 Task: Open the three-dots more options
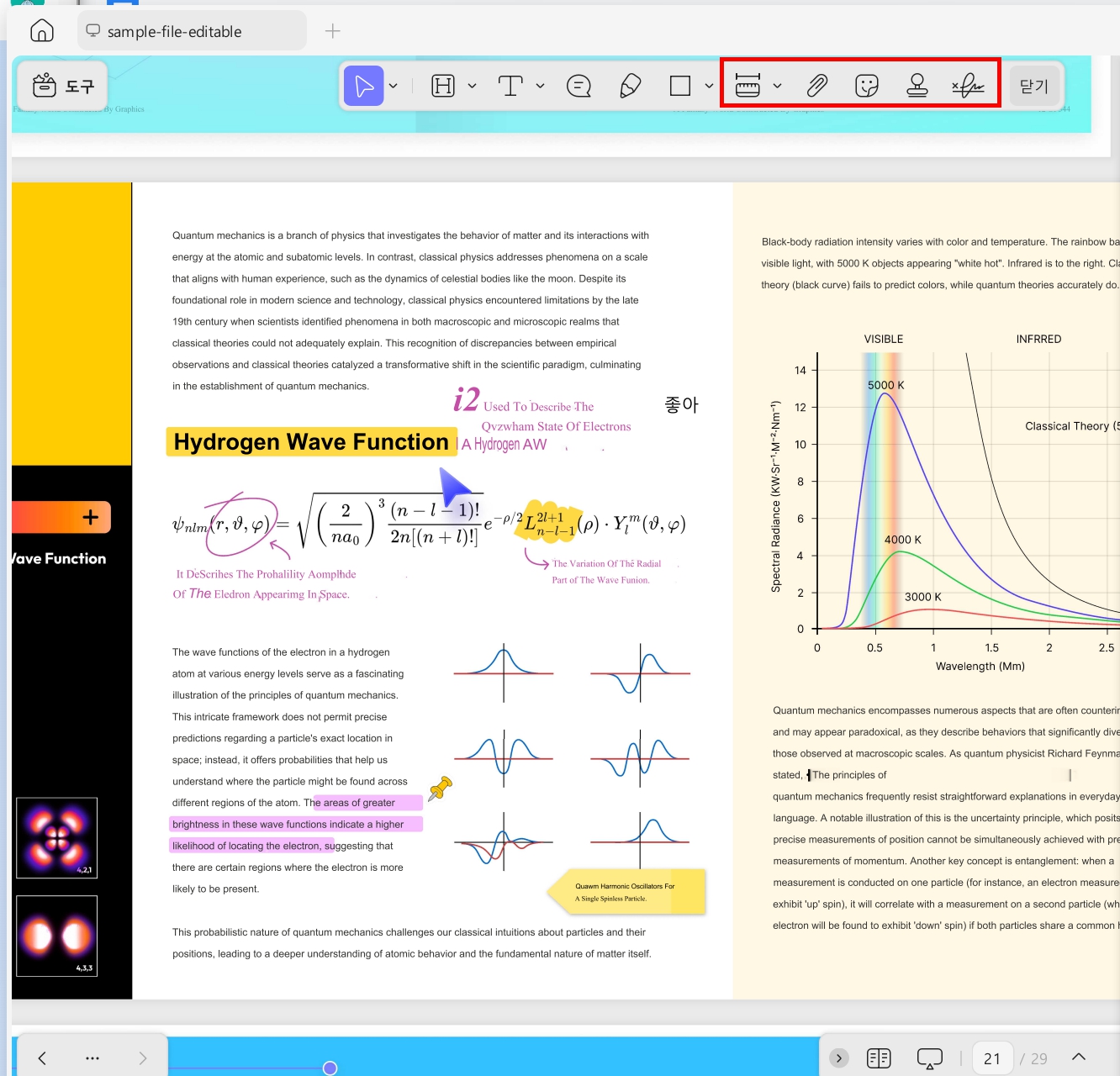[92, 1058]
